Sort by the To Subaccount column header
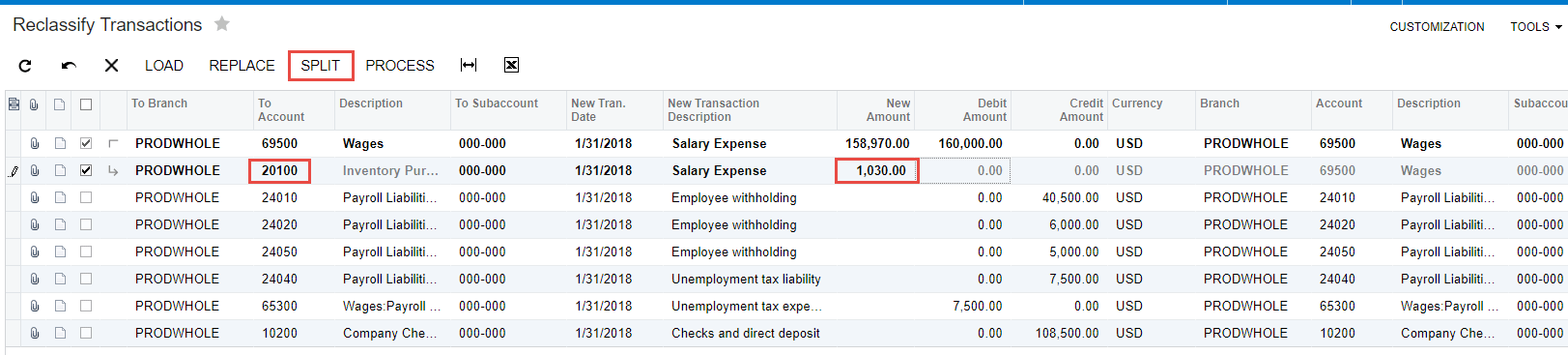 (508, 110)
